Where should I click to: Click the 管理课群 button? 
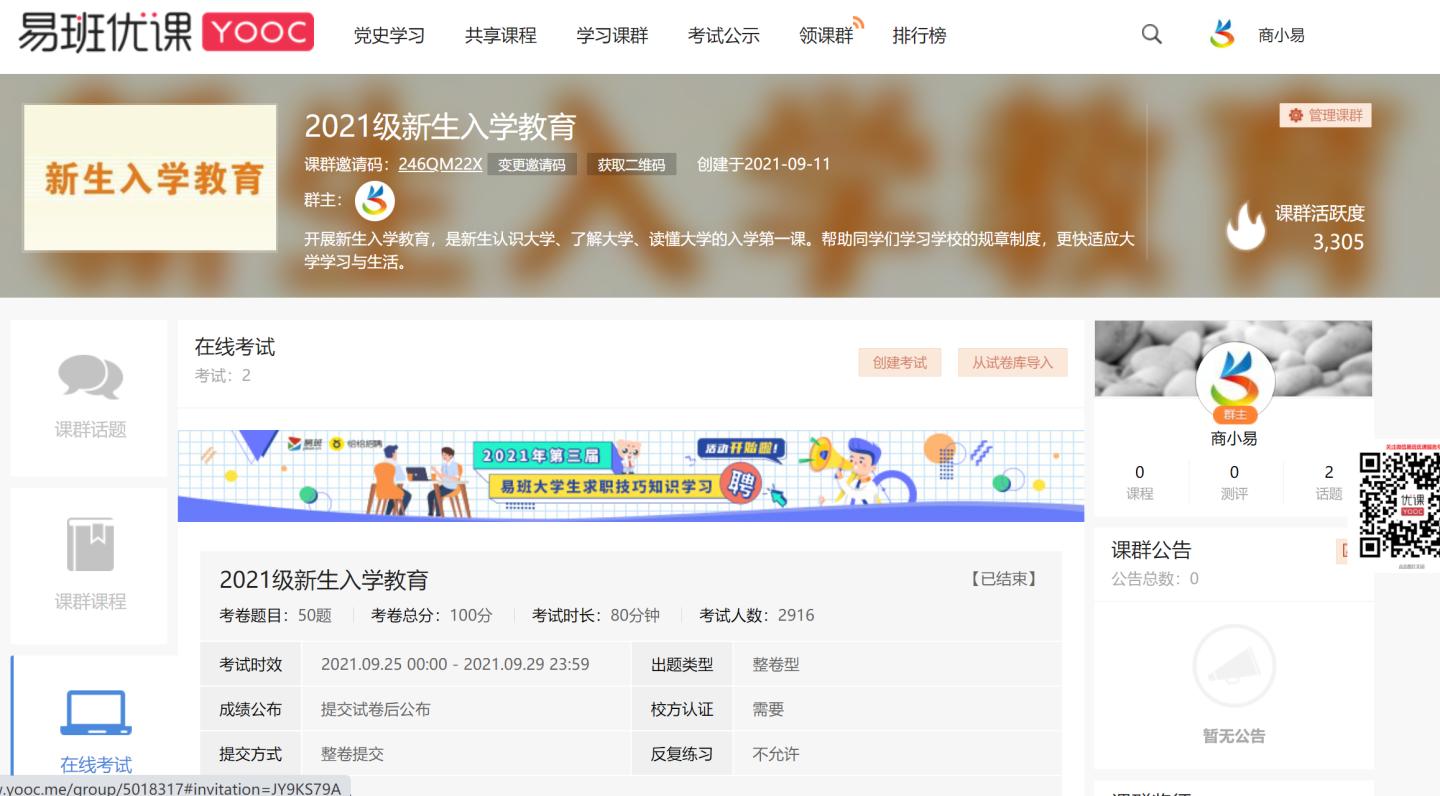pyautogui.click(x=1325, y=115)
